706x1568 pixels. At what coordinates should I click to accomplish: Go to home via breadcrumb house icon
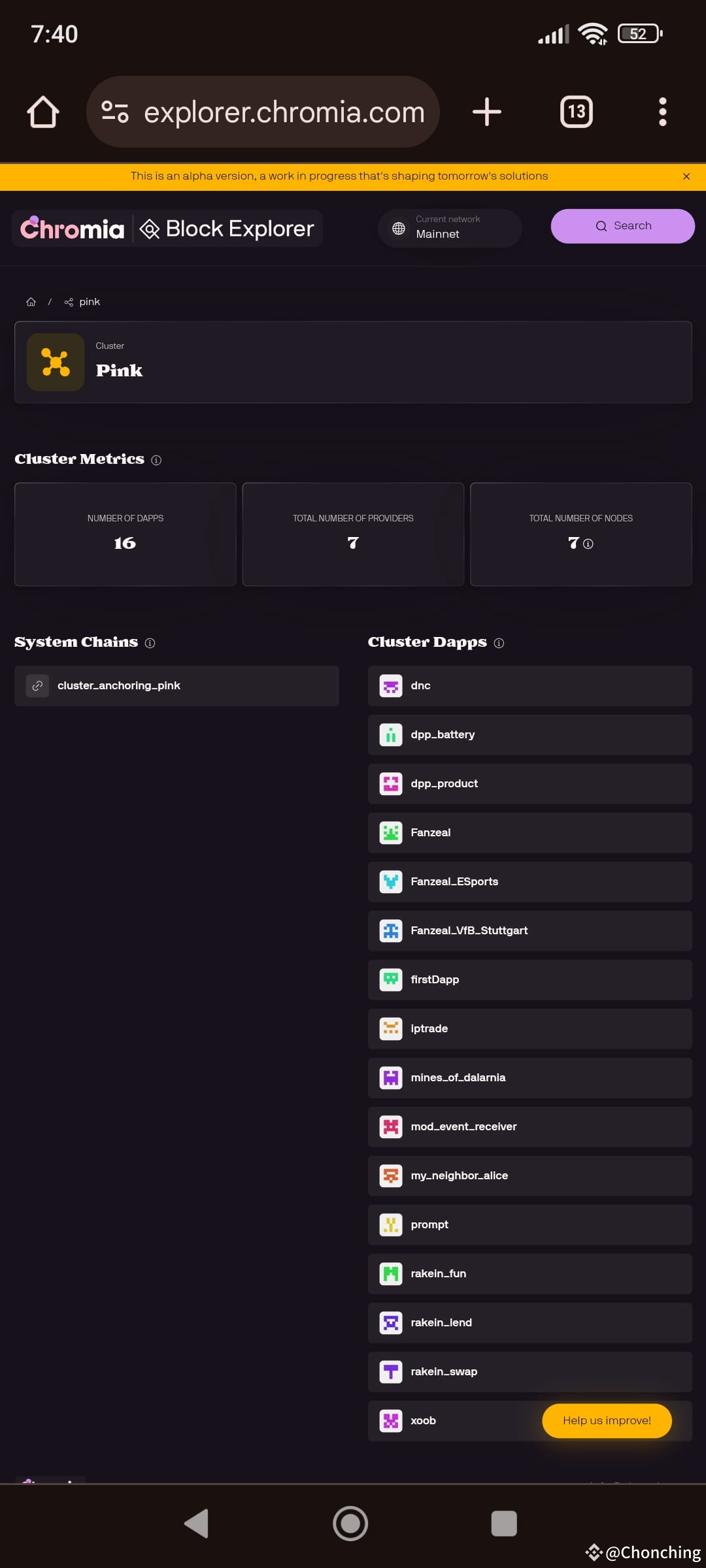[31, 302]
